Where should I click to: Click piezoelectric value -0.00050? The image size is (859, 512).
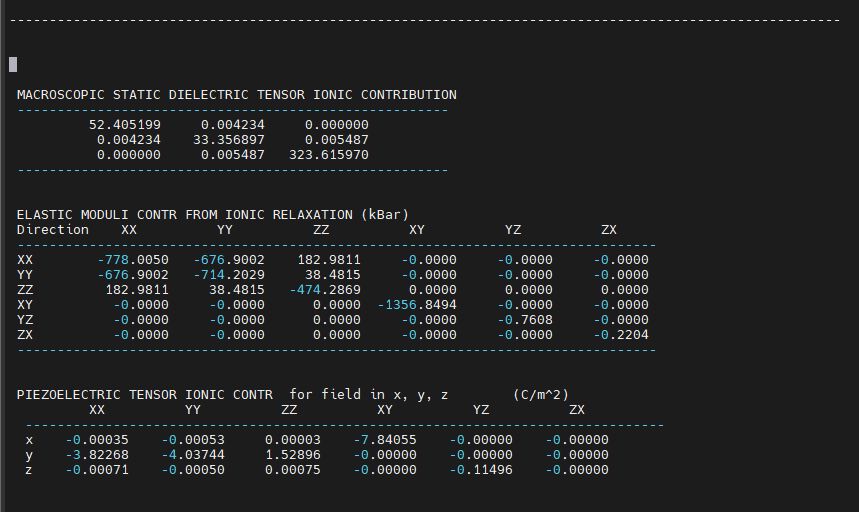point(193,470)
